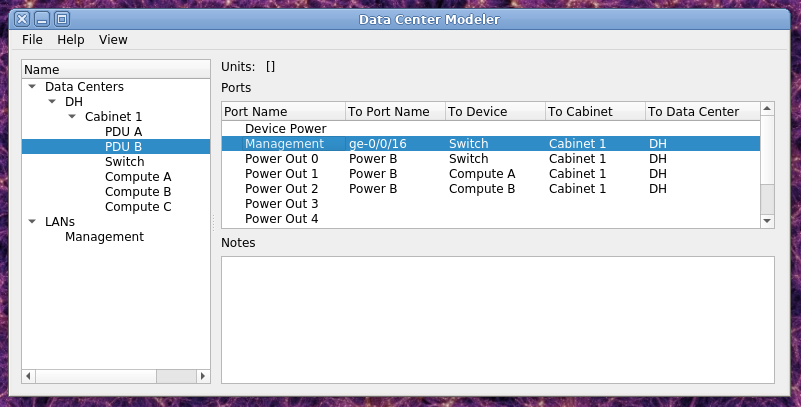Collapse the LANs tree node
Screen dimensions: 801x407
[32, 222]
